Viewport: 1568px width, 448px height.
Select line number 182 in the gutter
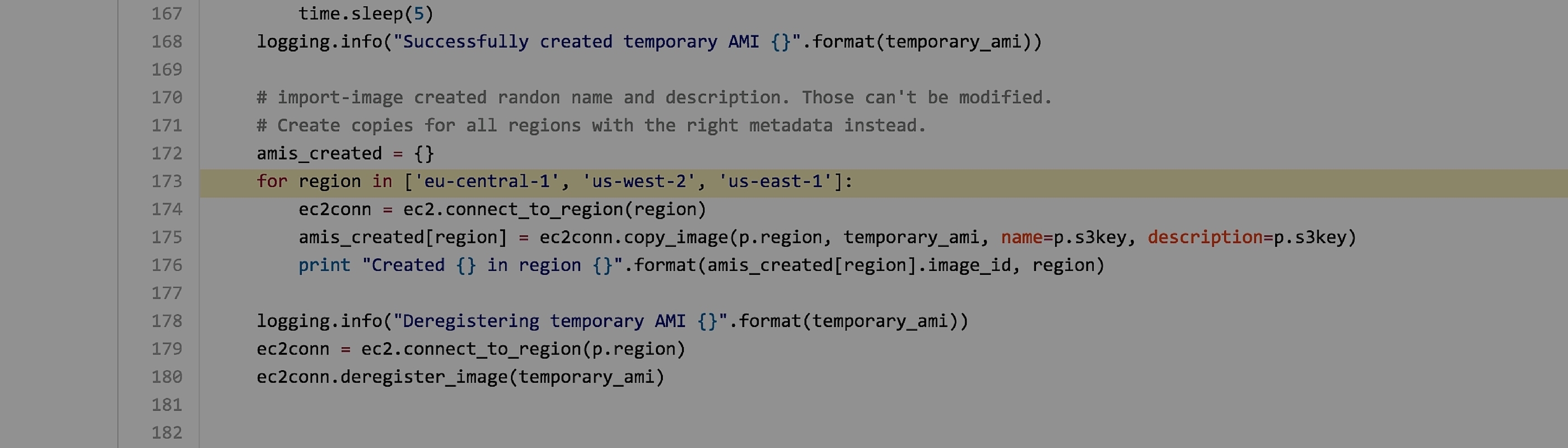point(167,433)
